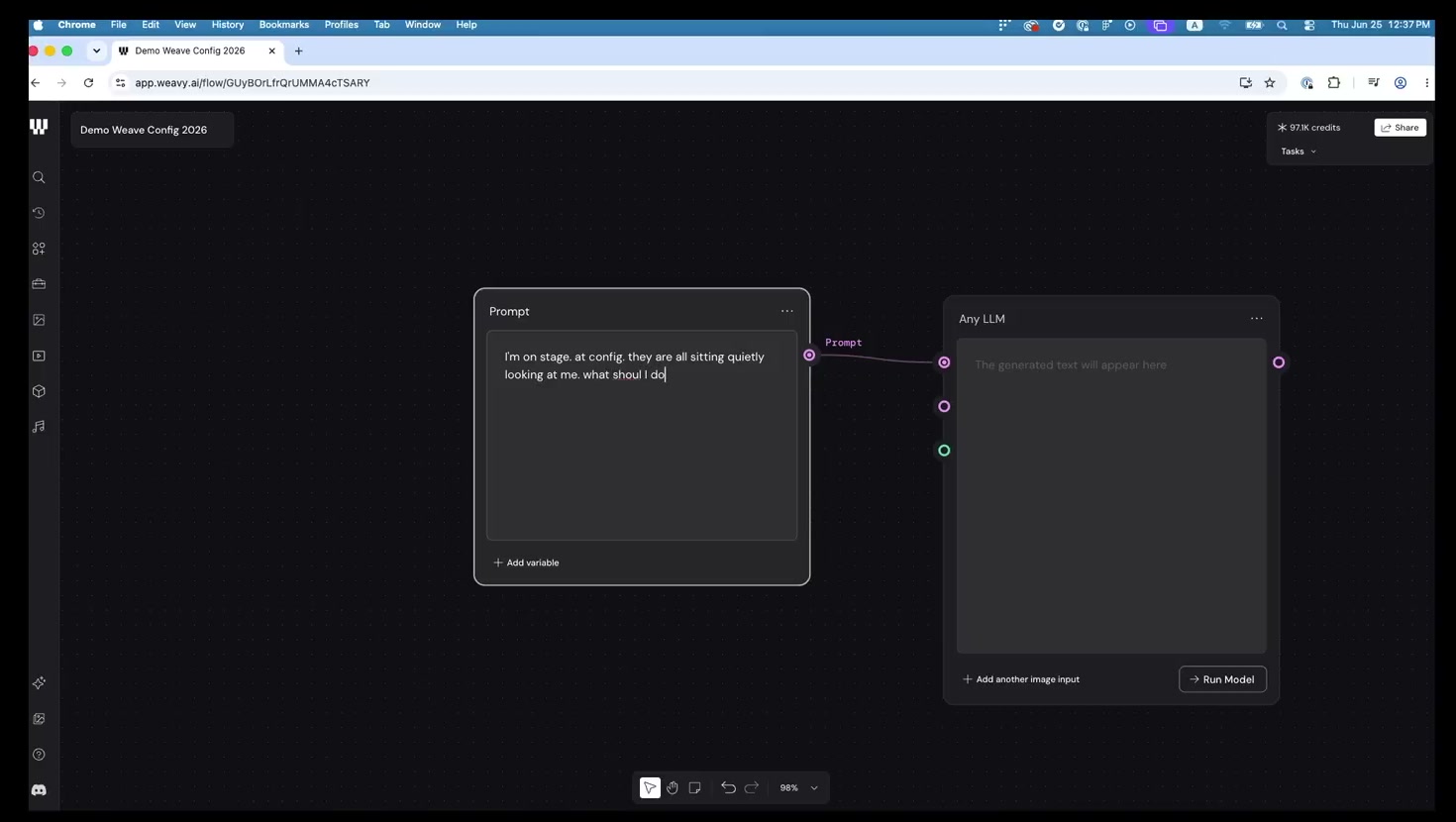The height and width of the screenshot is (822, 1456).
Task: Open the toolbox nodes sidebar icon
Action: (39, 249)
